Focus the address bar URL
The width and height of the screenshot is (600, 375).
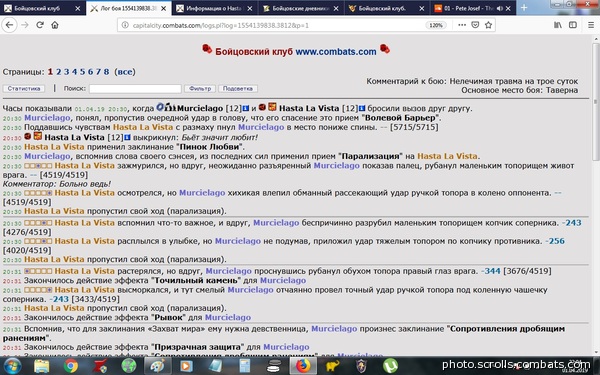220,26
